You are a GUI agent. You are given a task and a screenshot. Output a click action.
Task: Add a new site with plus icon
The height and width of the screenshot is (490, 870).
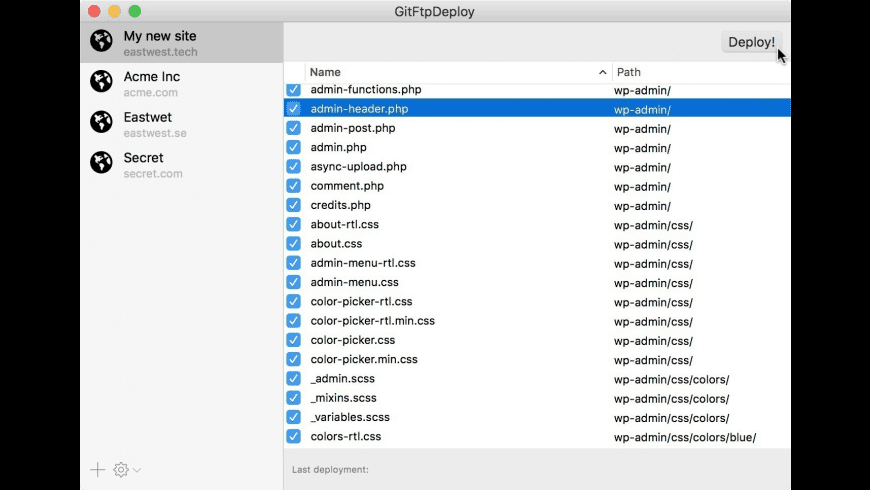pos(98,469)
